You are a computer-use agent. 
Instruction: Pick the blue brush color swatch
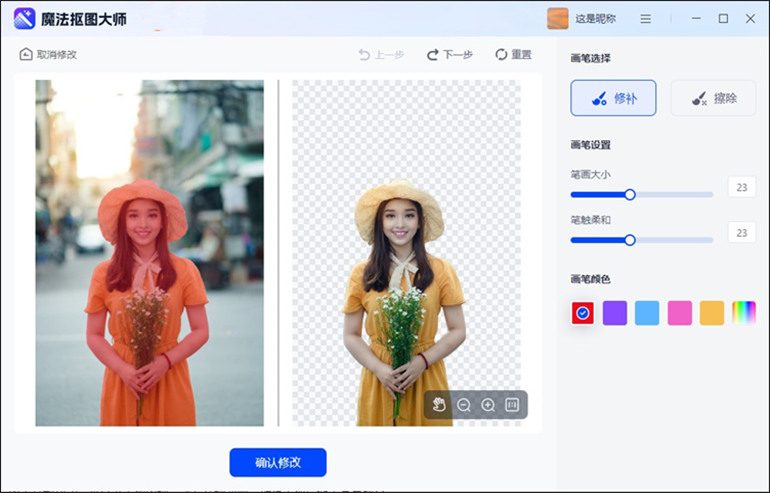point(647,313)
